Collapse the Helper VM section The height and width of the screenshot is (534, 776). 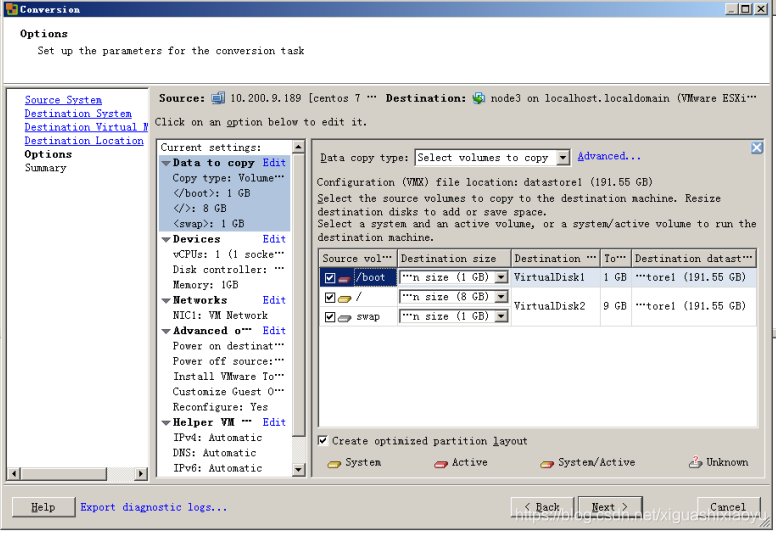(166, 423)
